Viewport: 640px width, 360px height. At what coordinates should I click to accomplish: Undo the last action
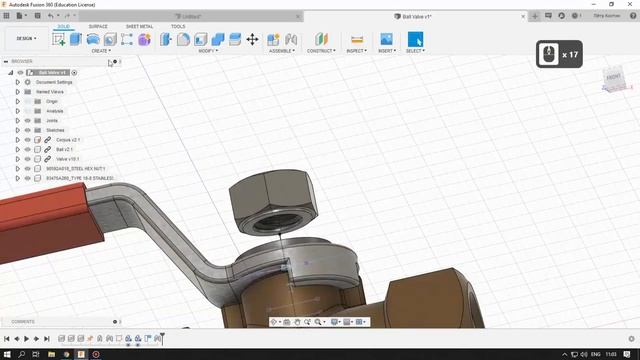51,16
